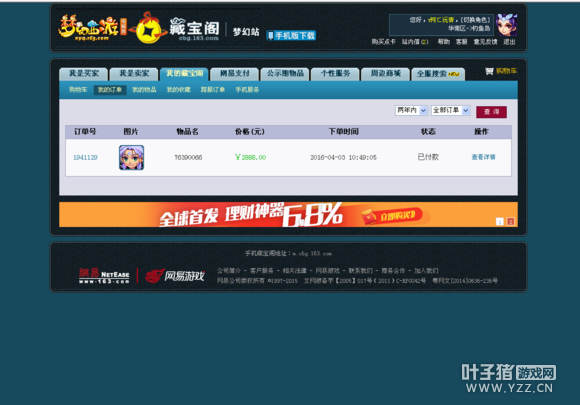Switch to the 网易支付 tab
Viewport: 580px width, 405px height.
(x=235, y=74)
